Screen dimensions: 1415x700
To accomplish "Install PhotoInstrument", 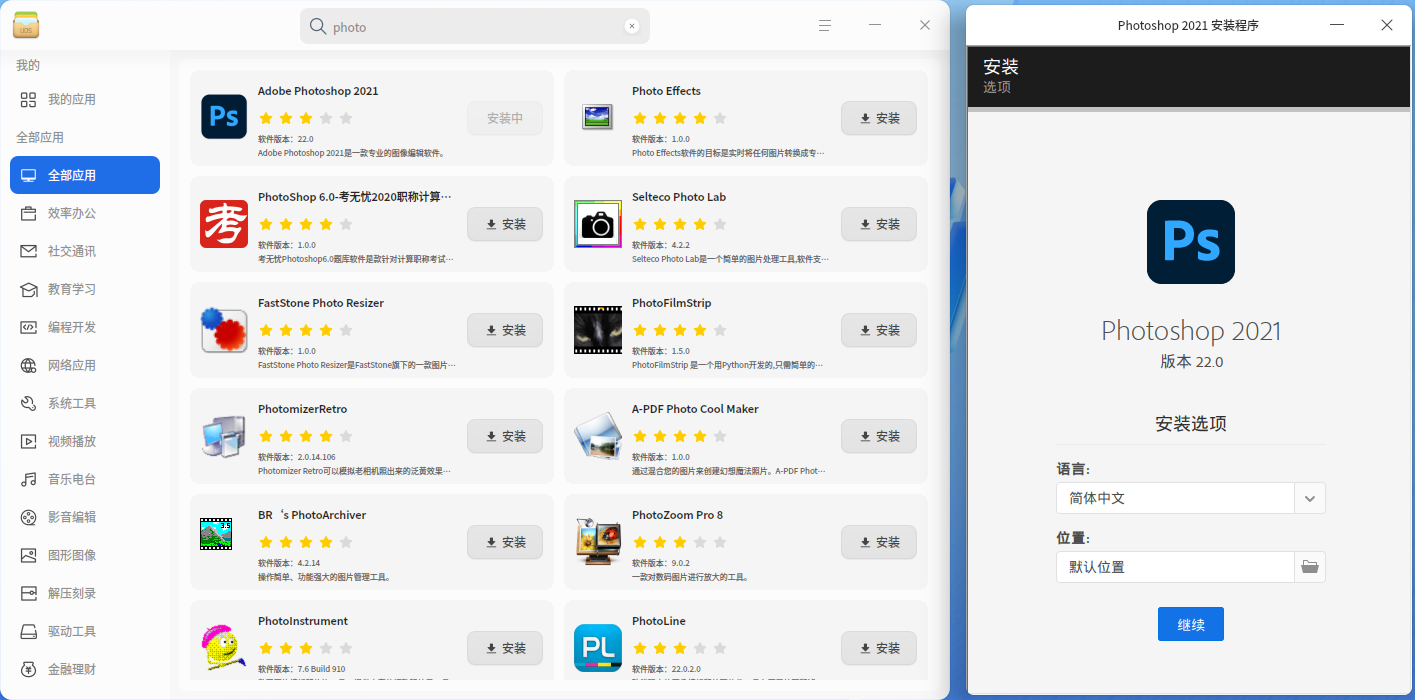I will tap(505, 648).
